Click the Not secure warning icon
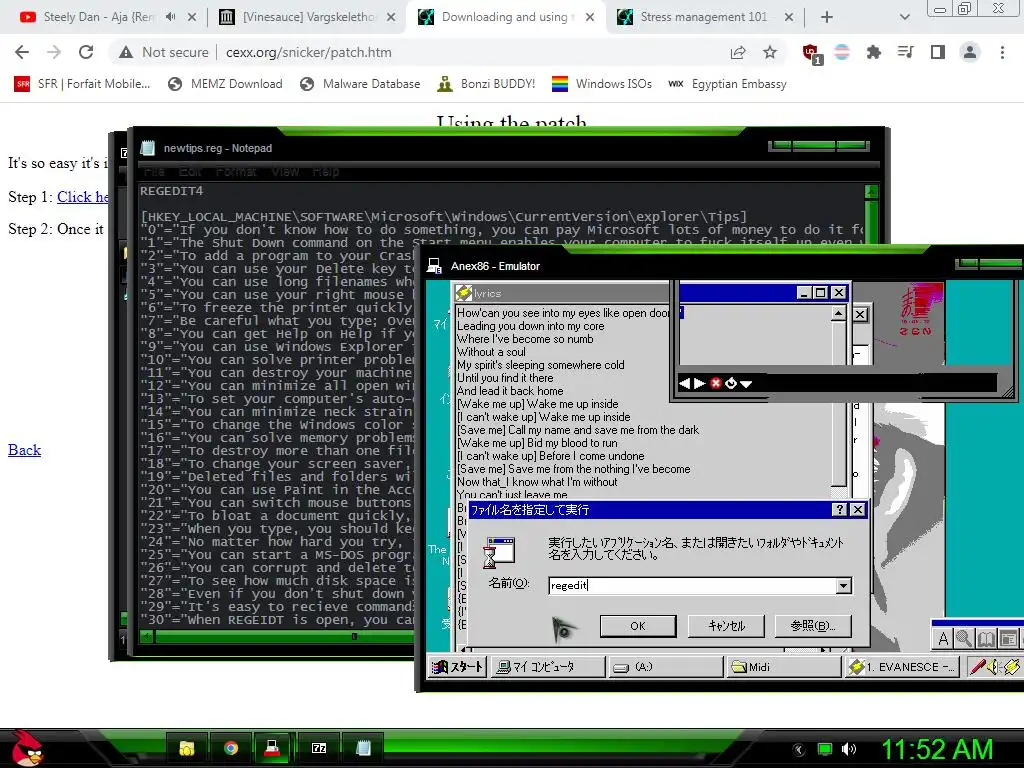Viewport: 1024px width, 768px height. point(126,52)
